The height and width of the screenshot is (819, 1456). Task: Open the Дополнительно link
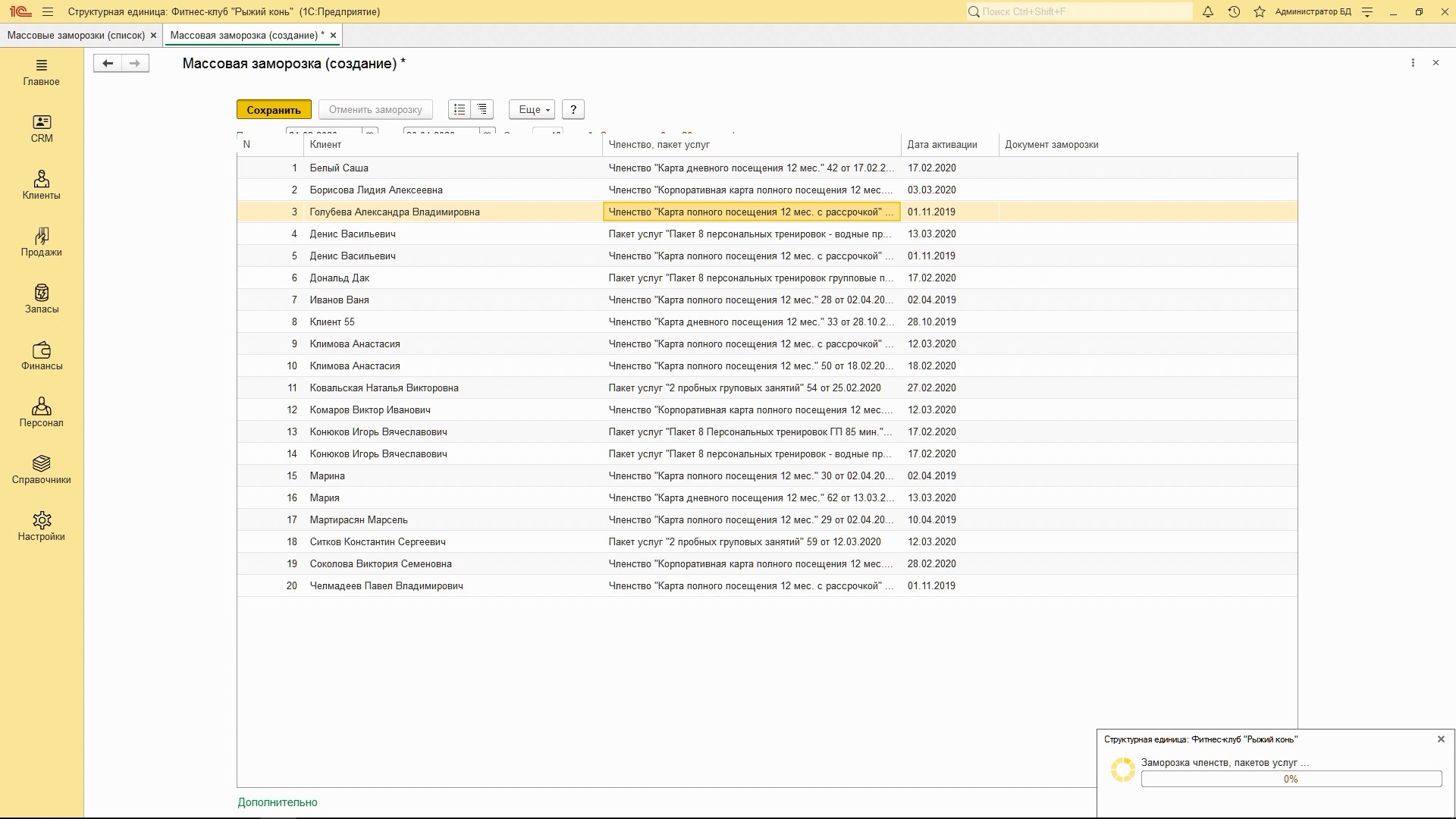278,802
